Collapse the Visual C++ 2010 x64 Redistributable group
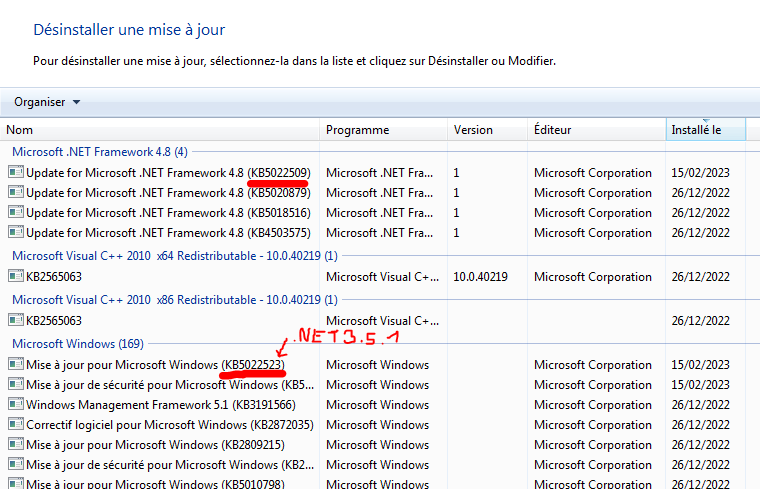 coord(174,255)
